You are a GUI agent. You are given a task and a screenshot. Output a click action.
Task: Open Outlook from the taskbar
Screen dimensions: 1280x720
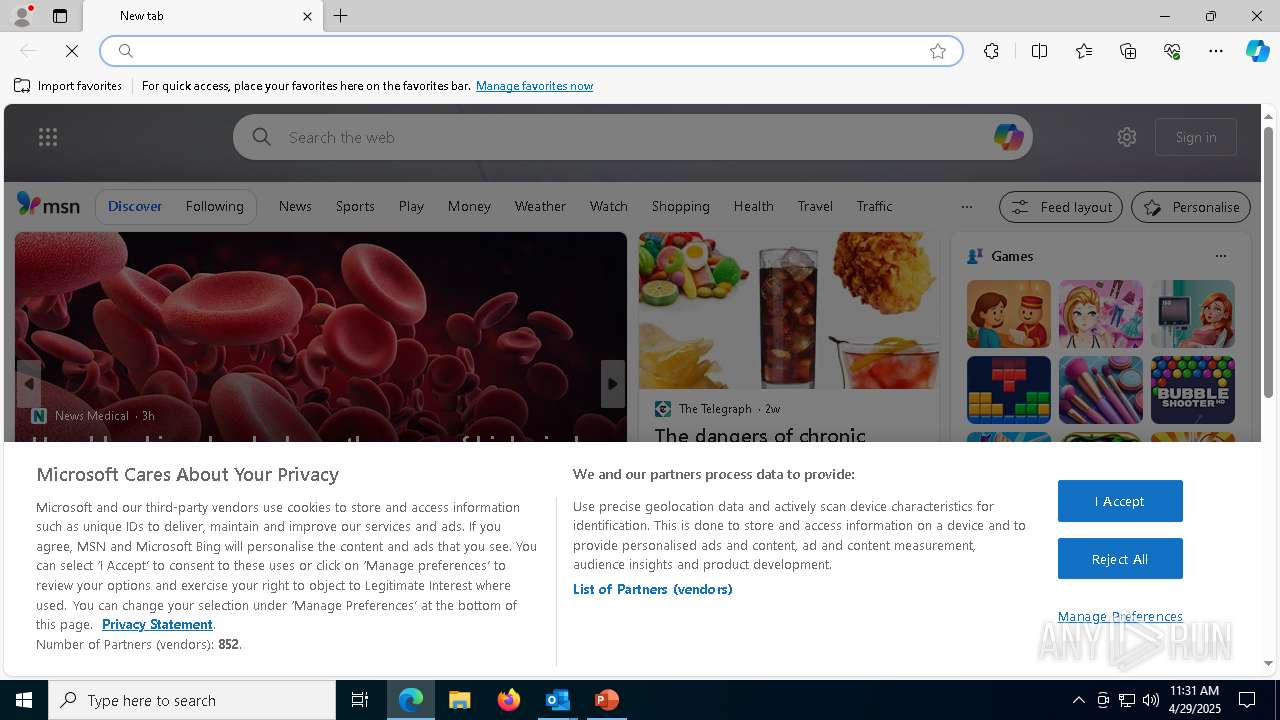coord(557,700)
